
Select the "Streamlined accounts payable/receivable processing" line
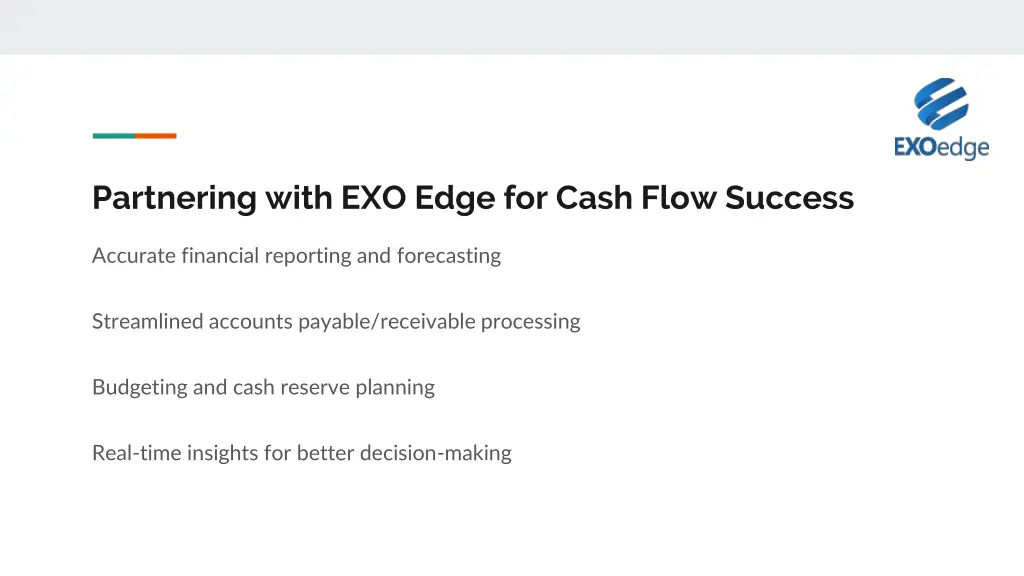click(336, 322)
